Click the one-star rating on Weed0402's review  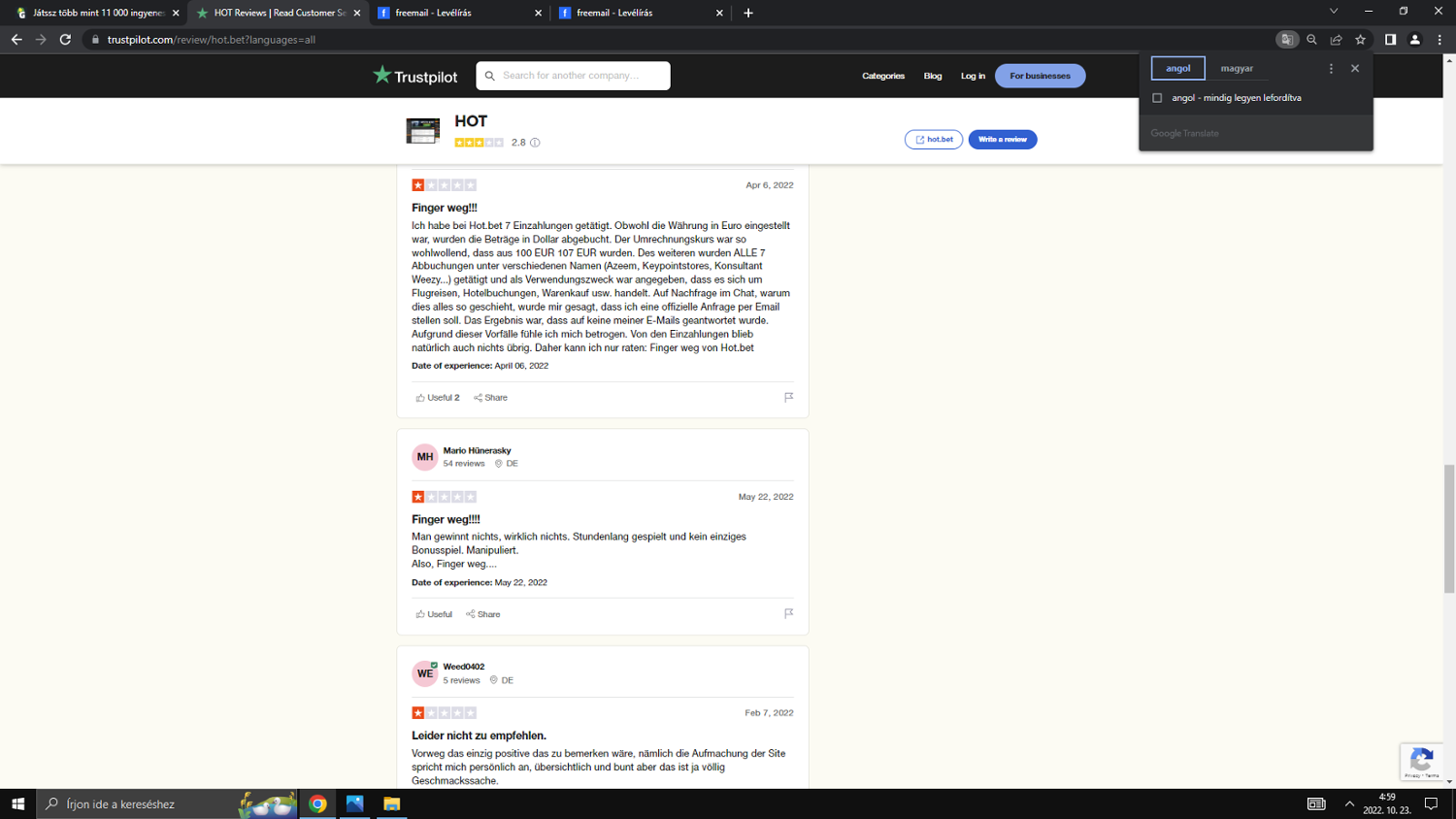pos(444,712)
